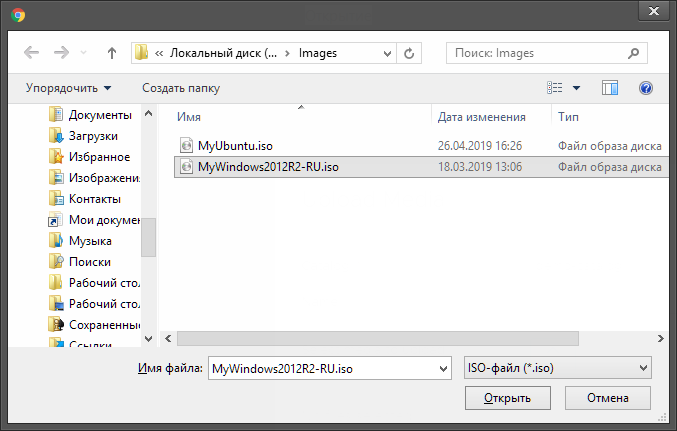The width and height of the screenshot is (677, 431).
Task: Expand address bar history dropdown
Action: click(387, 54)
